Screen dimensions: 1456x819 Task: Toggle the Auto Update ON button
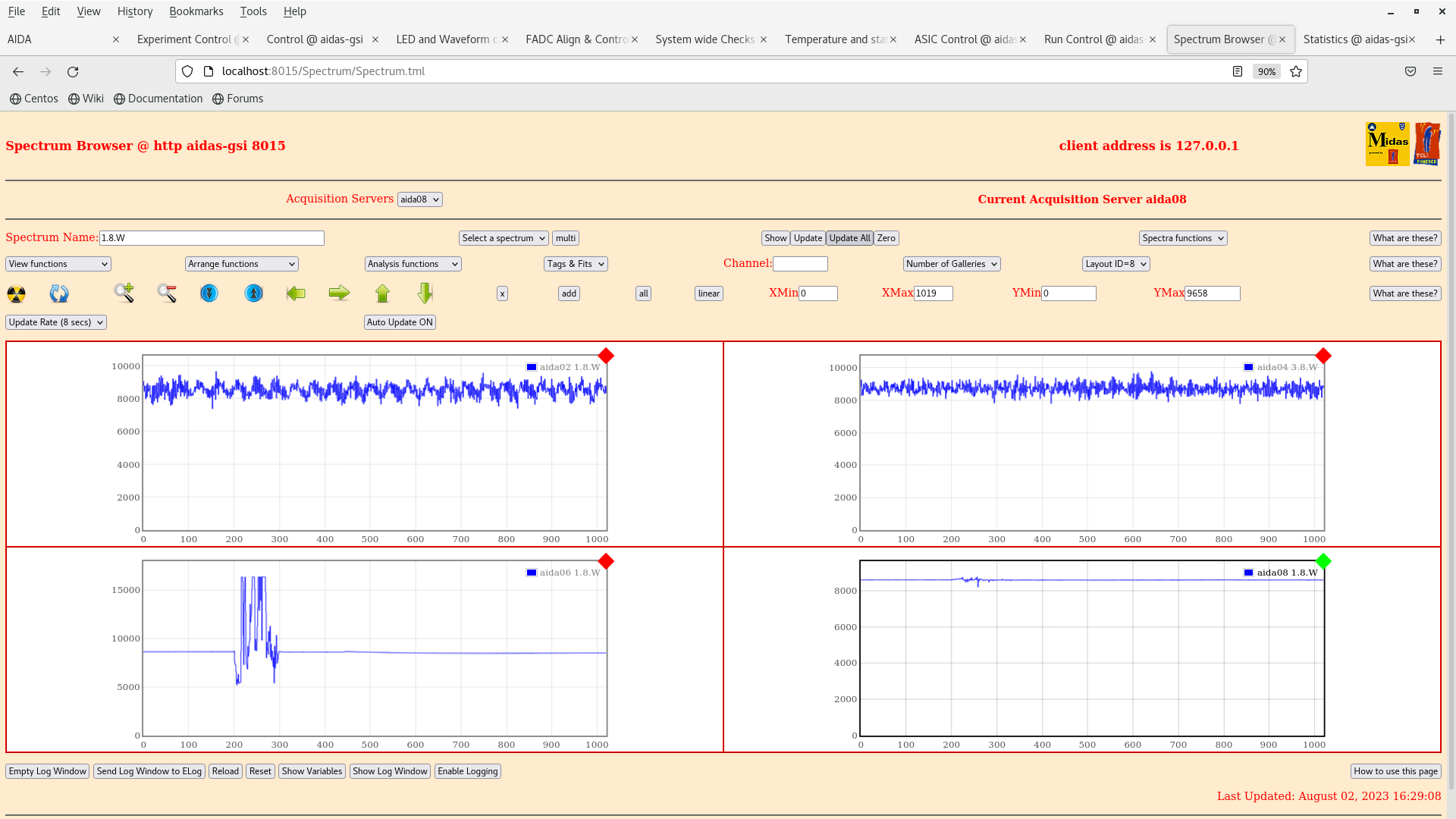point(400,322)
